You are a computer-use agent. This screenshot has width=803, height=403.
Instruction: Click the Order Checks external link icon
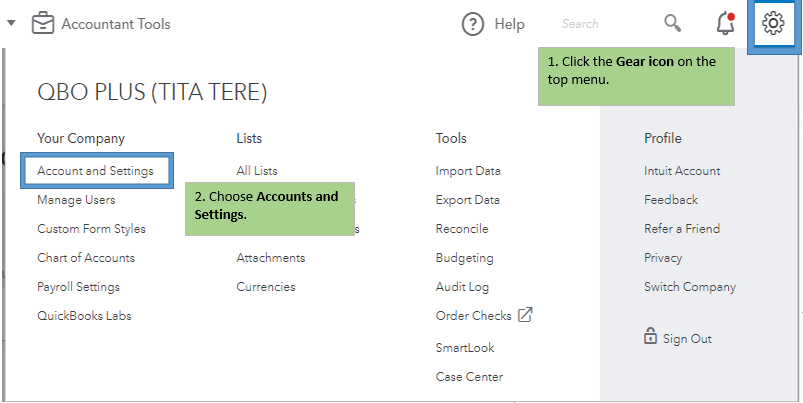(525, 315)
